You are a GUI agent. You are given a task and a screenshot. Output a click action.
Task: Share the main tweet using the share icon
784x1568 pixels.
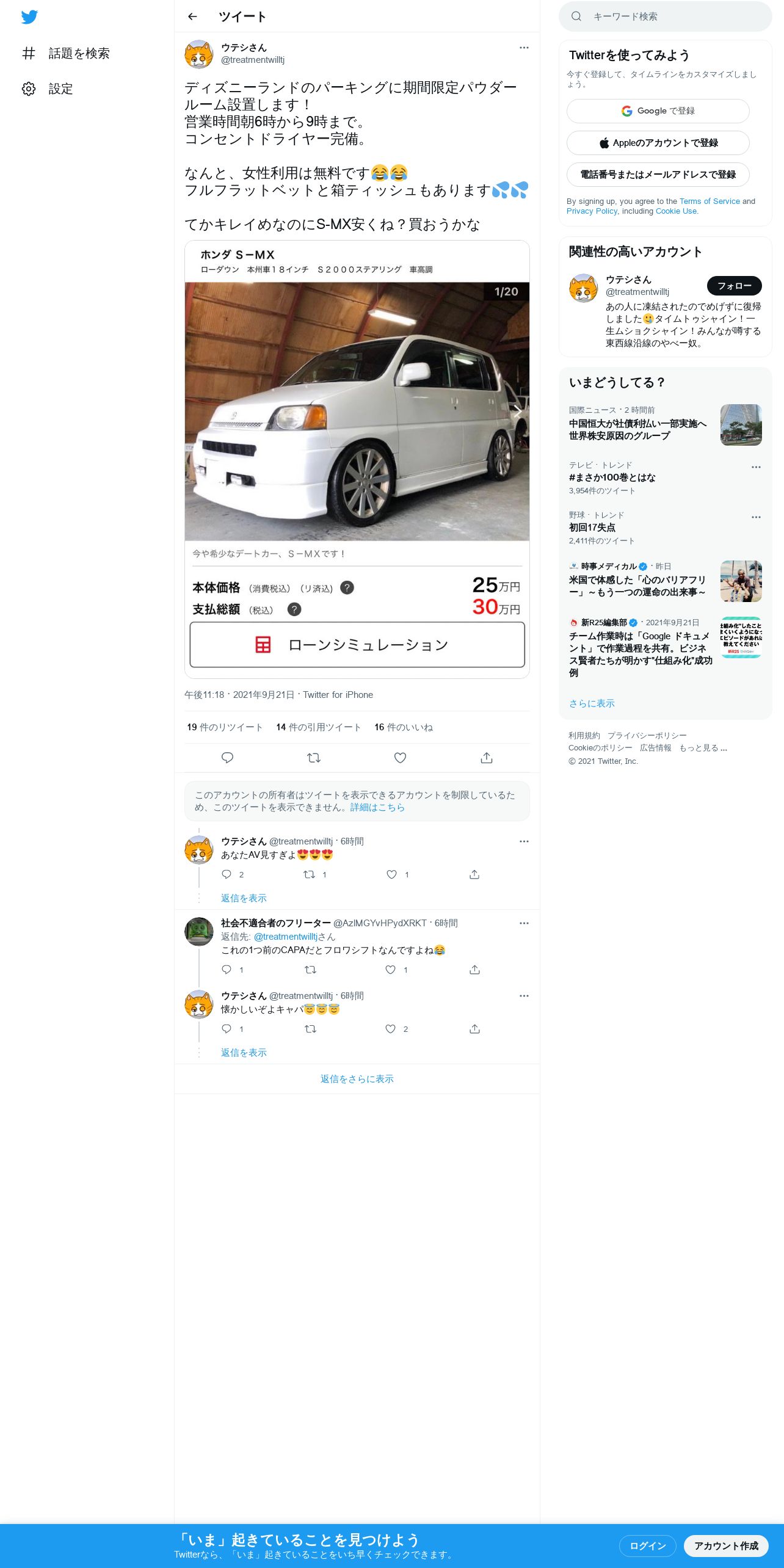pyautogui.click(x=487, y=758)
